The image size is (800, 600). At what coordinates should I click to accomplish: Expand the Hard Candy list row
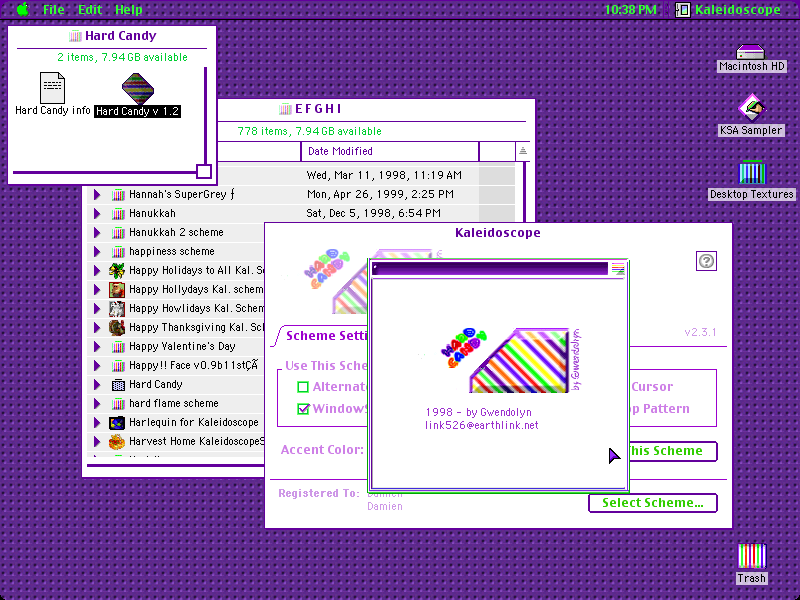coord(96,385)
